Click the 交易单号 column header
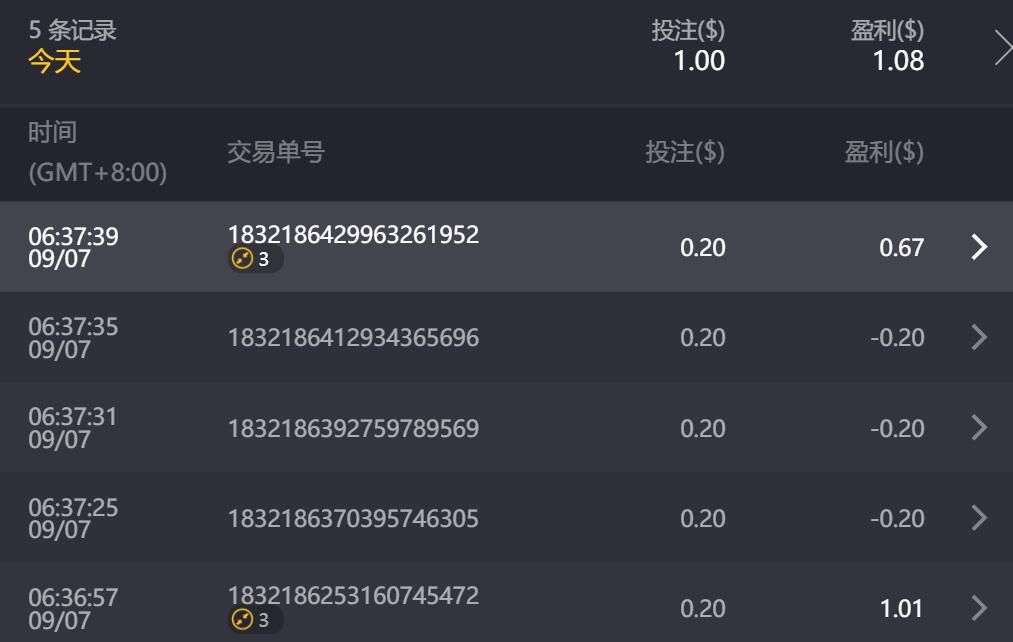1013x642 pixels. coord(276,152)
